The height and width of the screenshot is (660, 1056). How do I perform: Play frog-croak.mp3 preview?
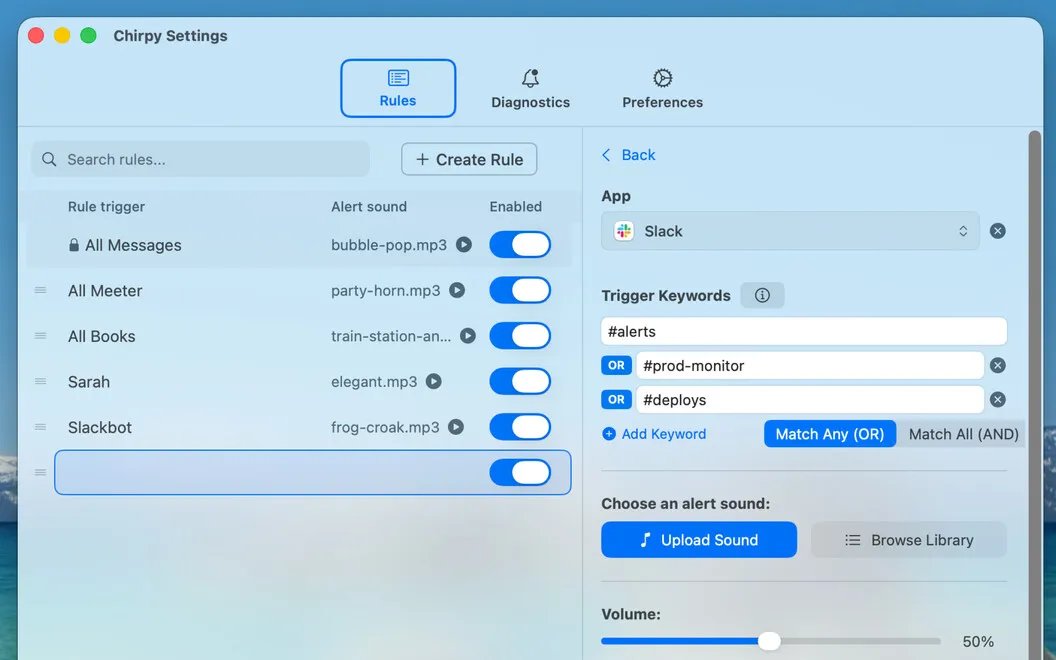pyautogui.click(x=456, y=427)
